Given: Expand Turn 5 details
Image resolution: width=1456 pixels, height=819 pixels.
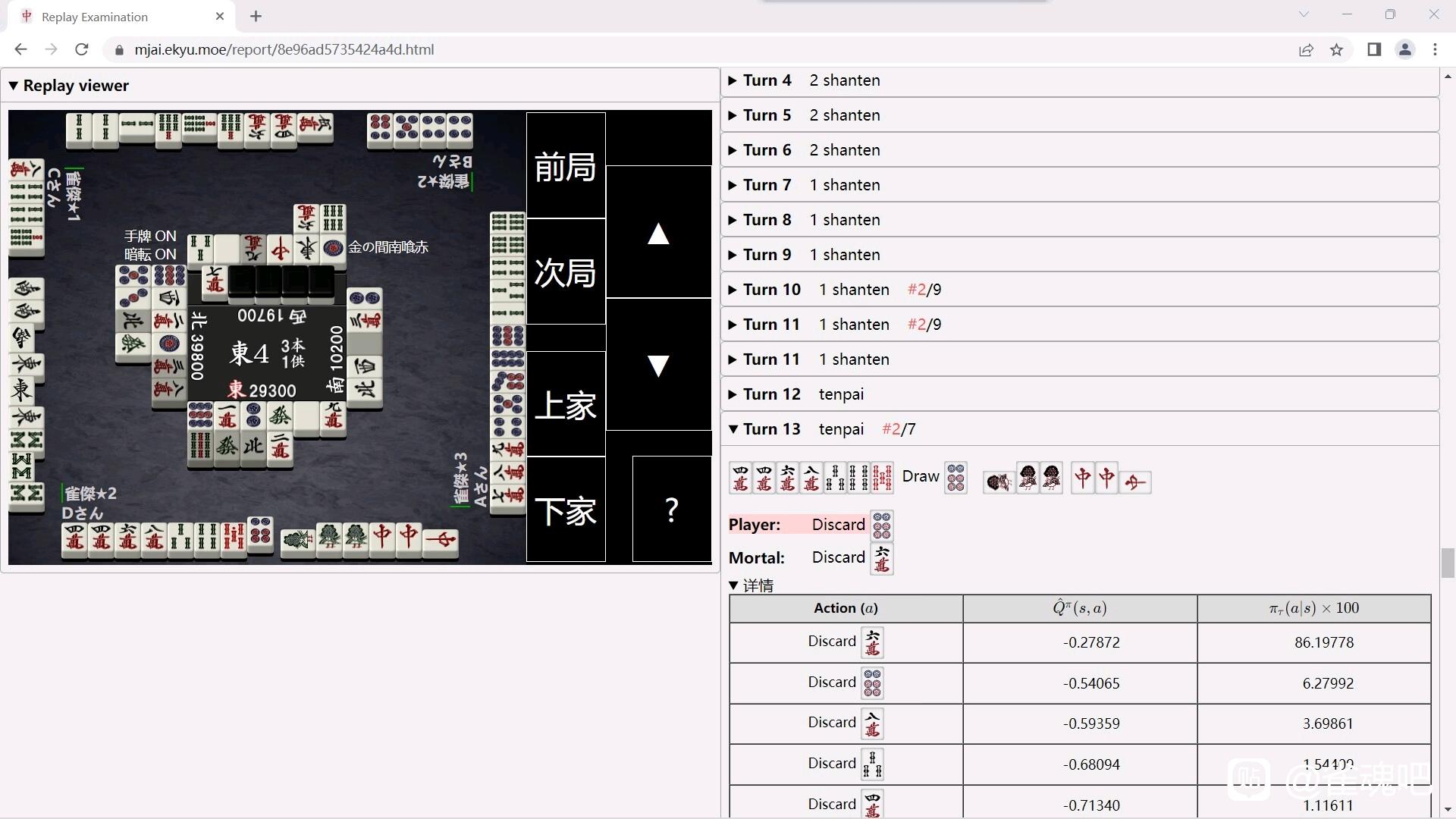Looking at the screenshot, I should pos(1080,115).
